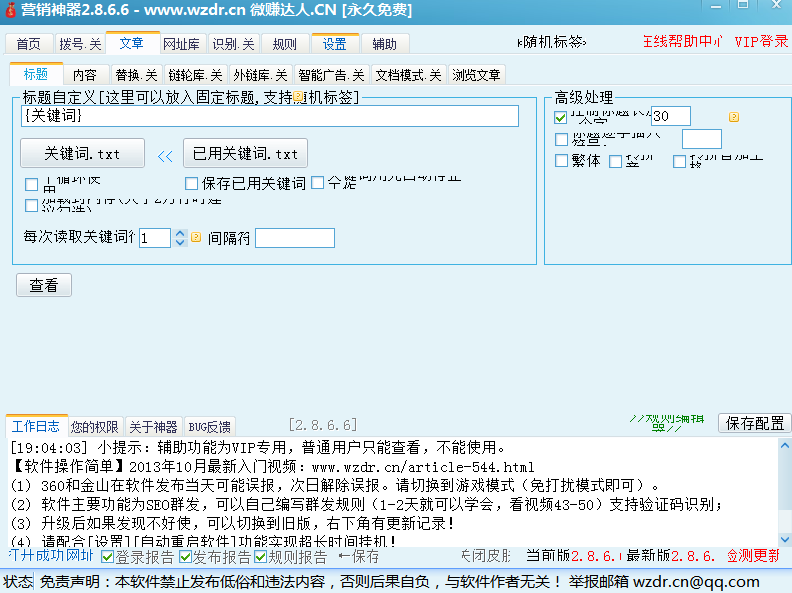Click the << arrows between the keyword buttons
This screenshot has height=593, width=792.
pyautogui.click(x=165, y=156)
